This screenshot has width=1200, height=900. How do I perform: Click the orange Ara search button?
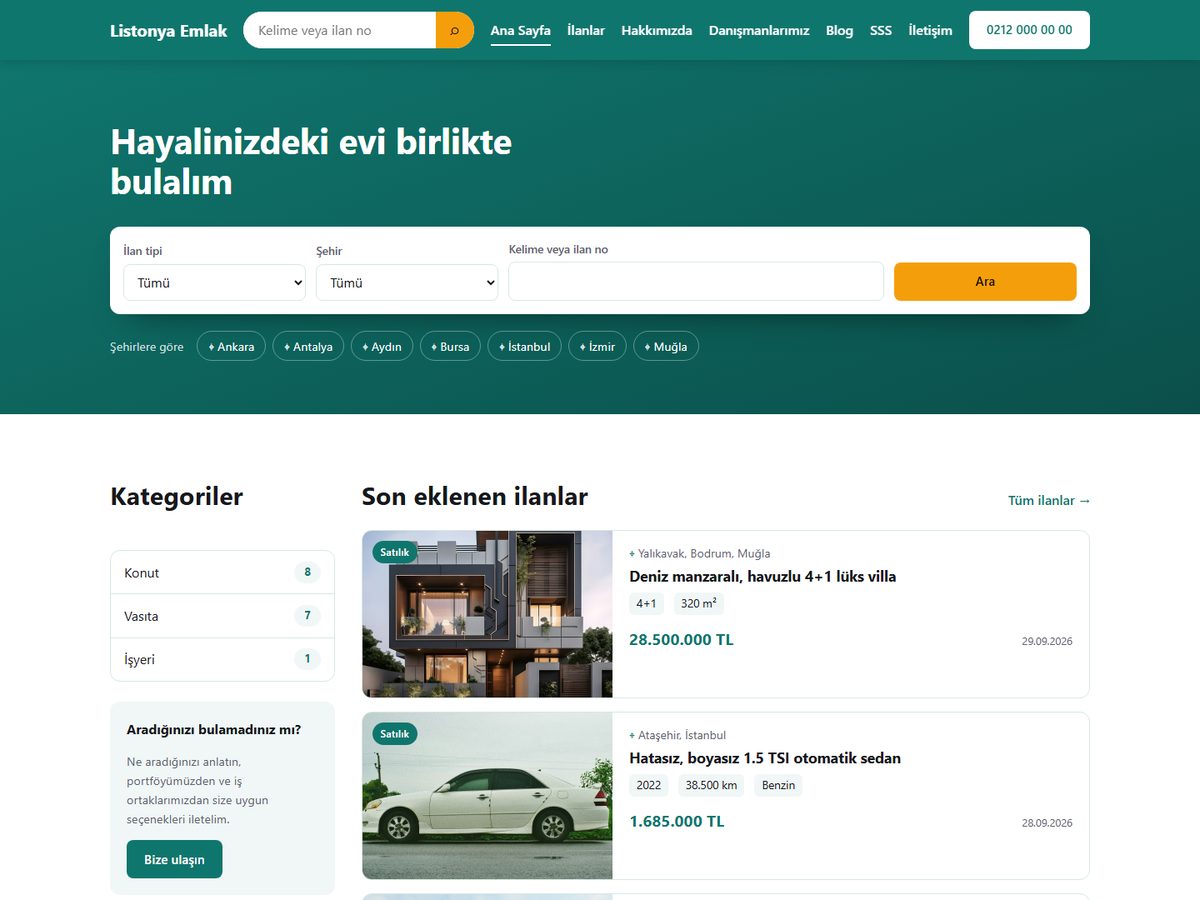[x=985, y=281]
